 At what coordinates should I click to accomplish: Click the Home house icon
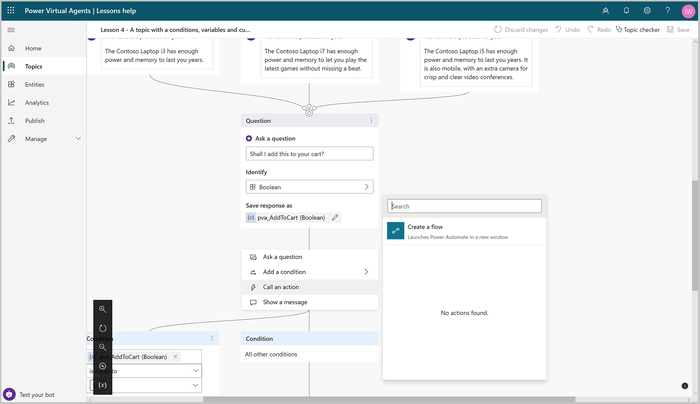click(x=12, y=48)
